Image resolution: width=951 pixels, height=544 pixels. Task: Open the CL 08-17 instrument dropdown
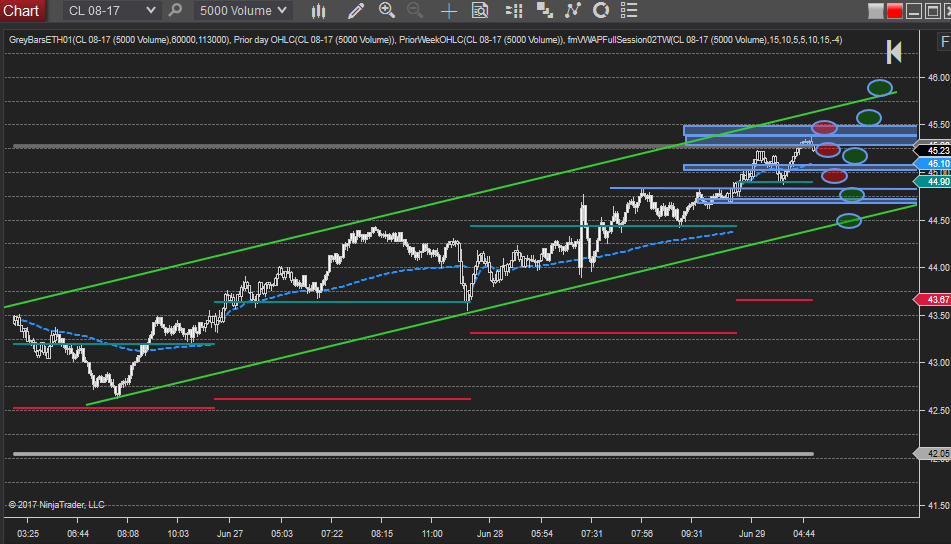tap(111, 10)
